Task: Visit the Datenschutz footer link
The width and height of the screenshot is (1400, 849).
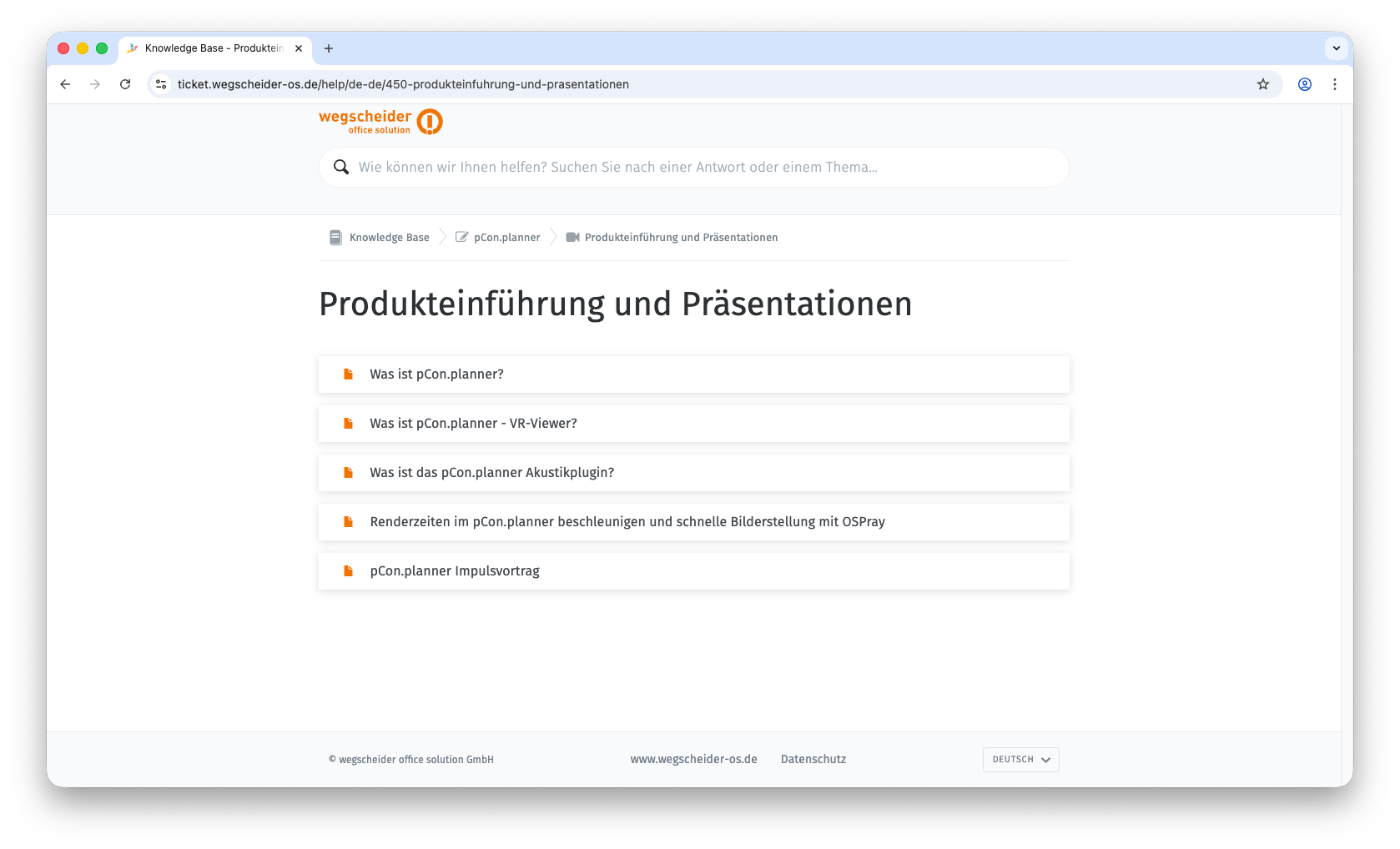Action: tap(813, 759)
